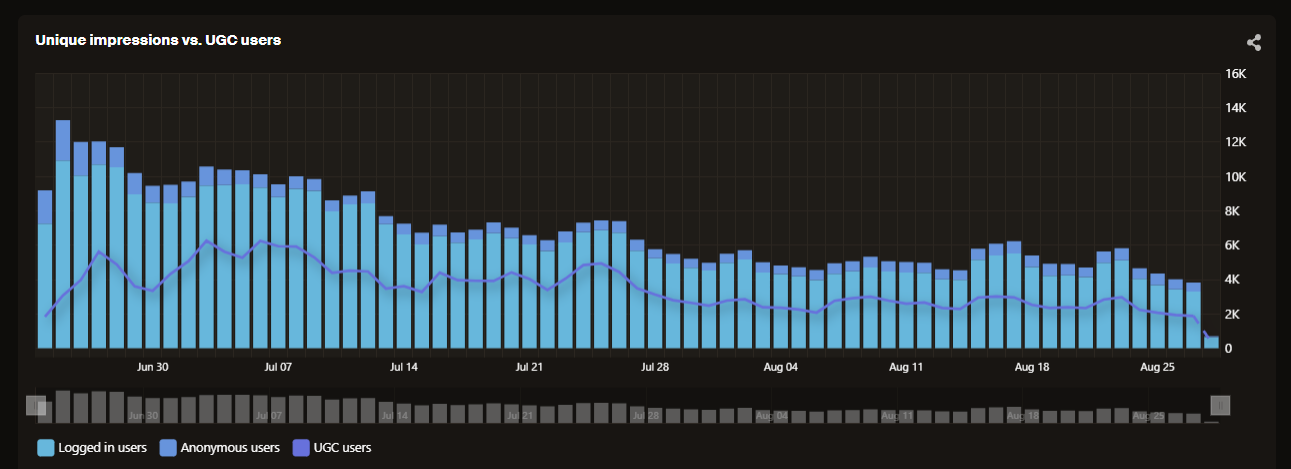This screenshot has width=1291, height=469.
Task: Click the Jun 30 x-axis label
Action: [152, 367]
